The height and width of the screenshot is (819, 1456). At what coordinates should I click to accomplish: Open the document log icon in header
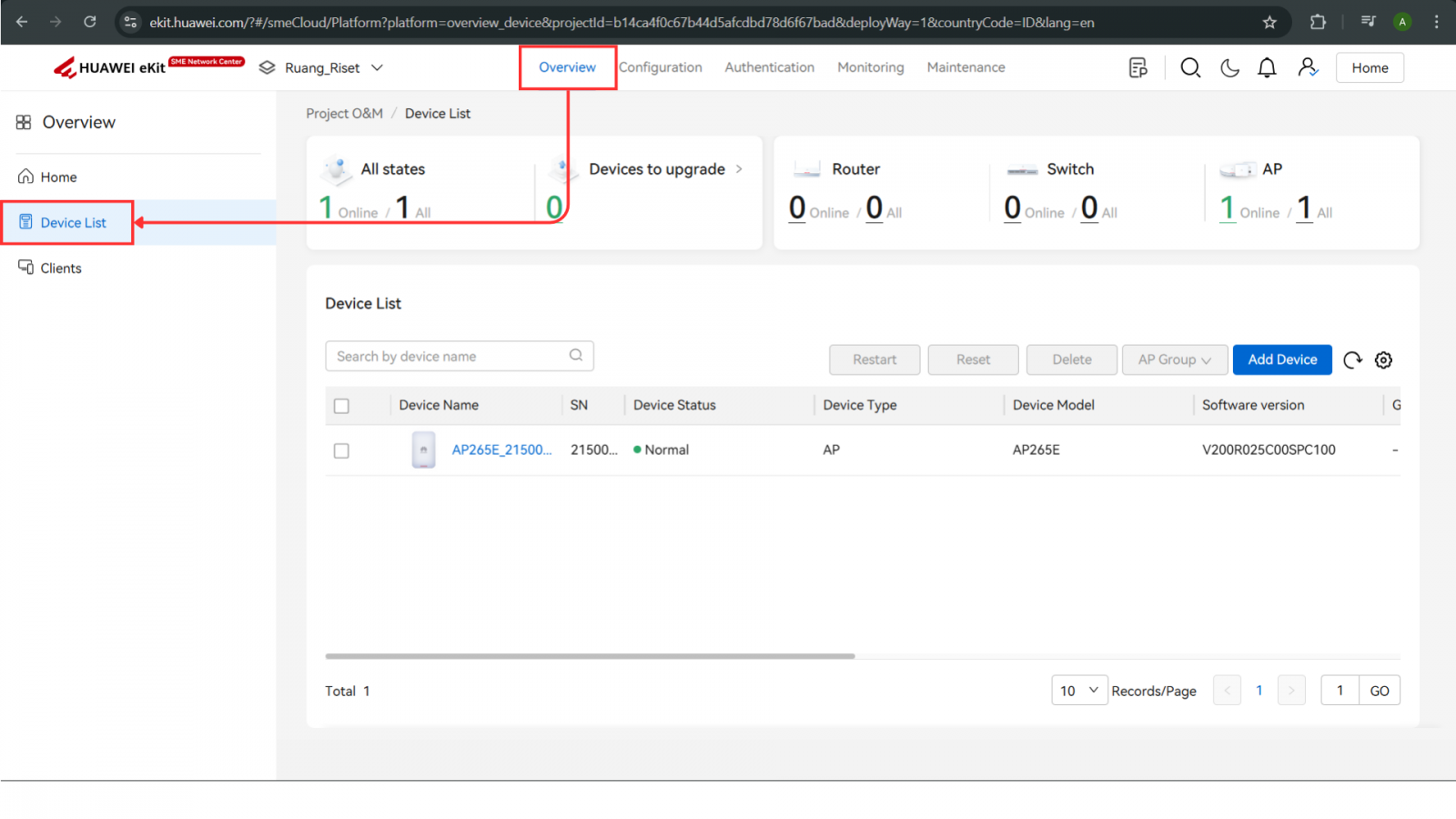(x=1137, y=68)
